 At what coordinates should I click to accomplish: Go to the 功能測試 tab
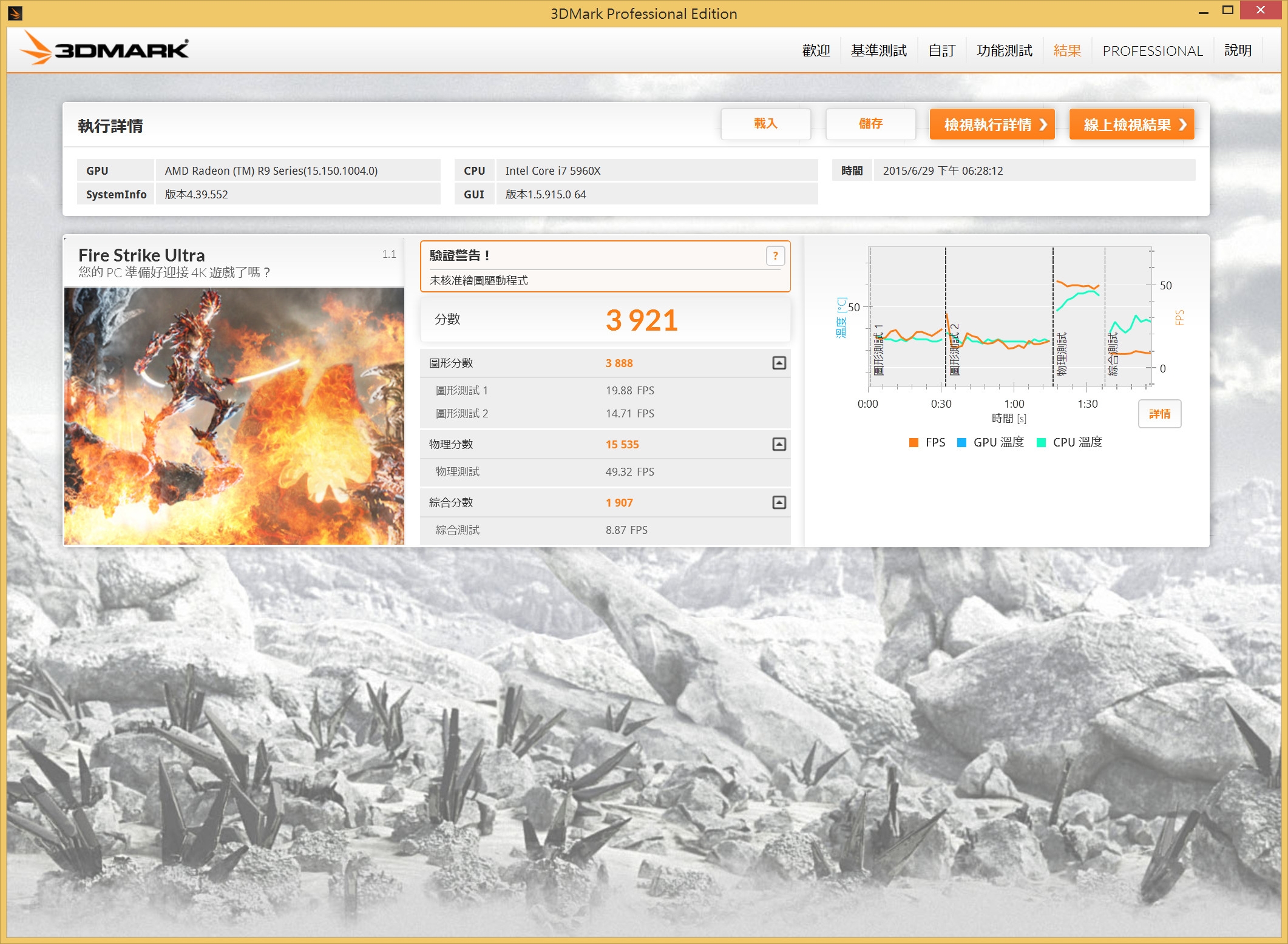point(1004,50)
